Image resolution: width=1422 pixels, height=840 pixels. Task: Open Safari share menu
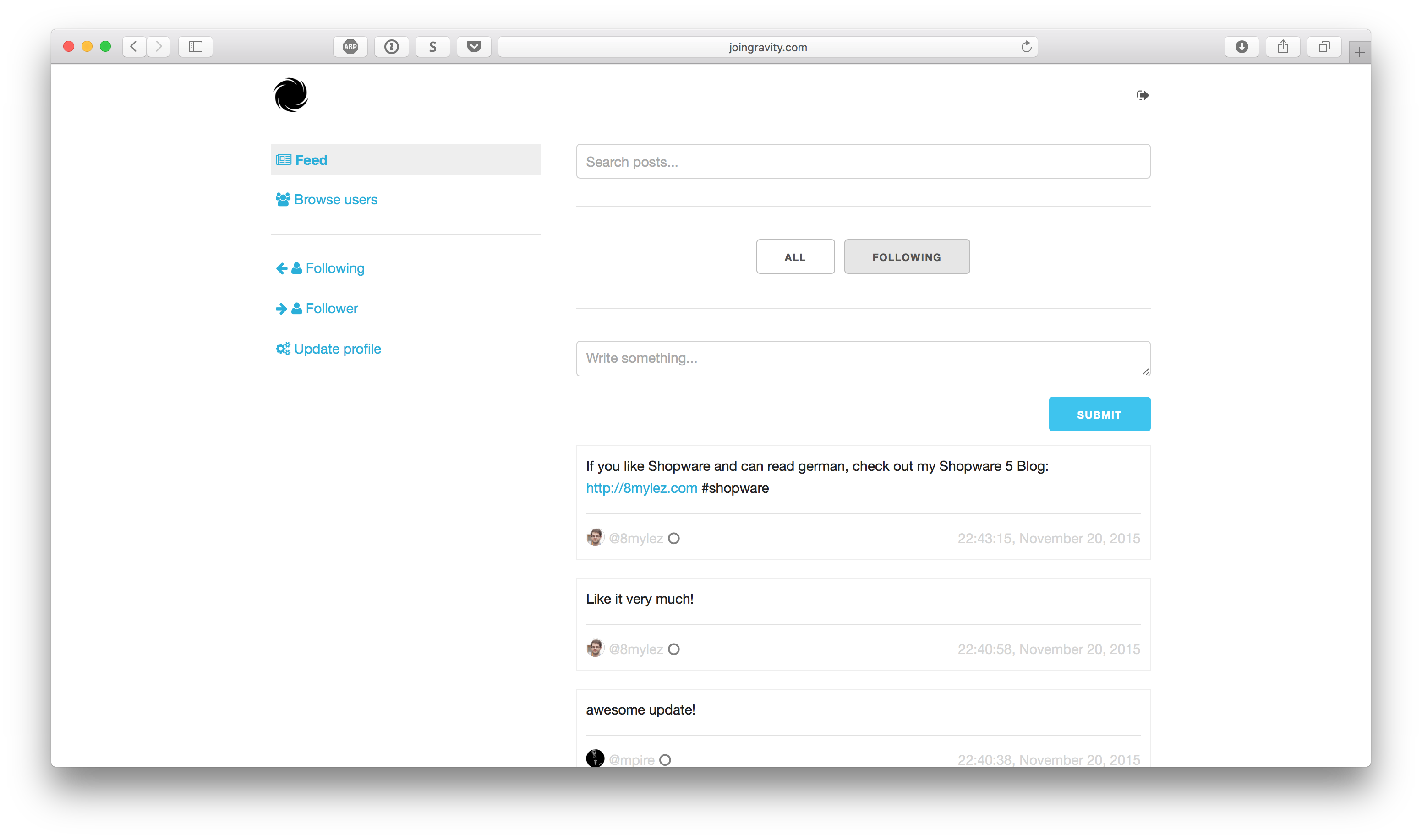(x=1283, y=47)
